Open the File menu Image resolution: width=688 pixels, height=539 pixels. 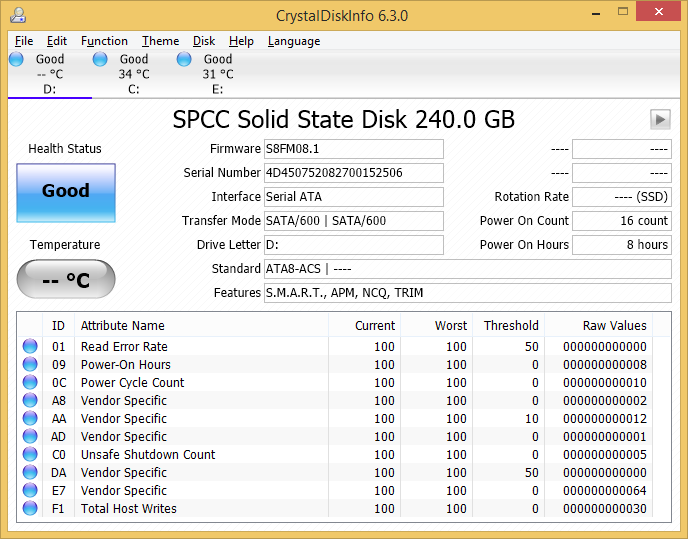coord(24,41)
